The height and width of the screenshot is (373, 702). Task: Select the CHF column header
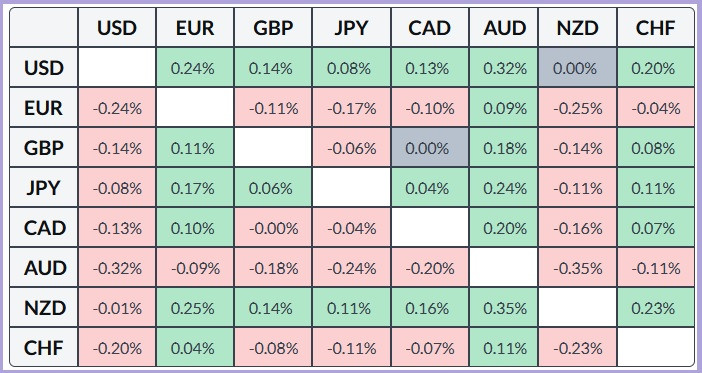click(655, 28)
